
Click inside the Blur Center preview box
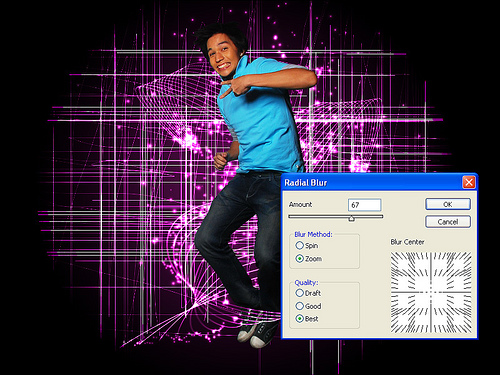click(431, 292)
